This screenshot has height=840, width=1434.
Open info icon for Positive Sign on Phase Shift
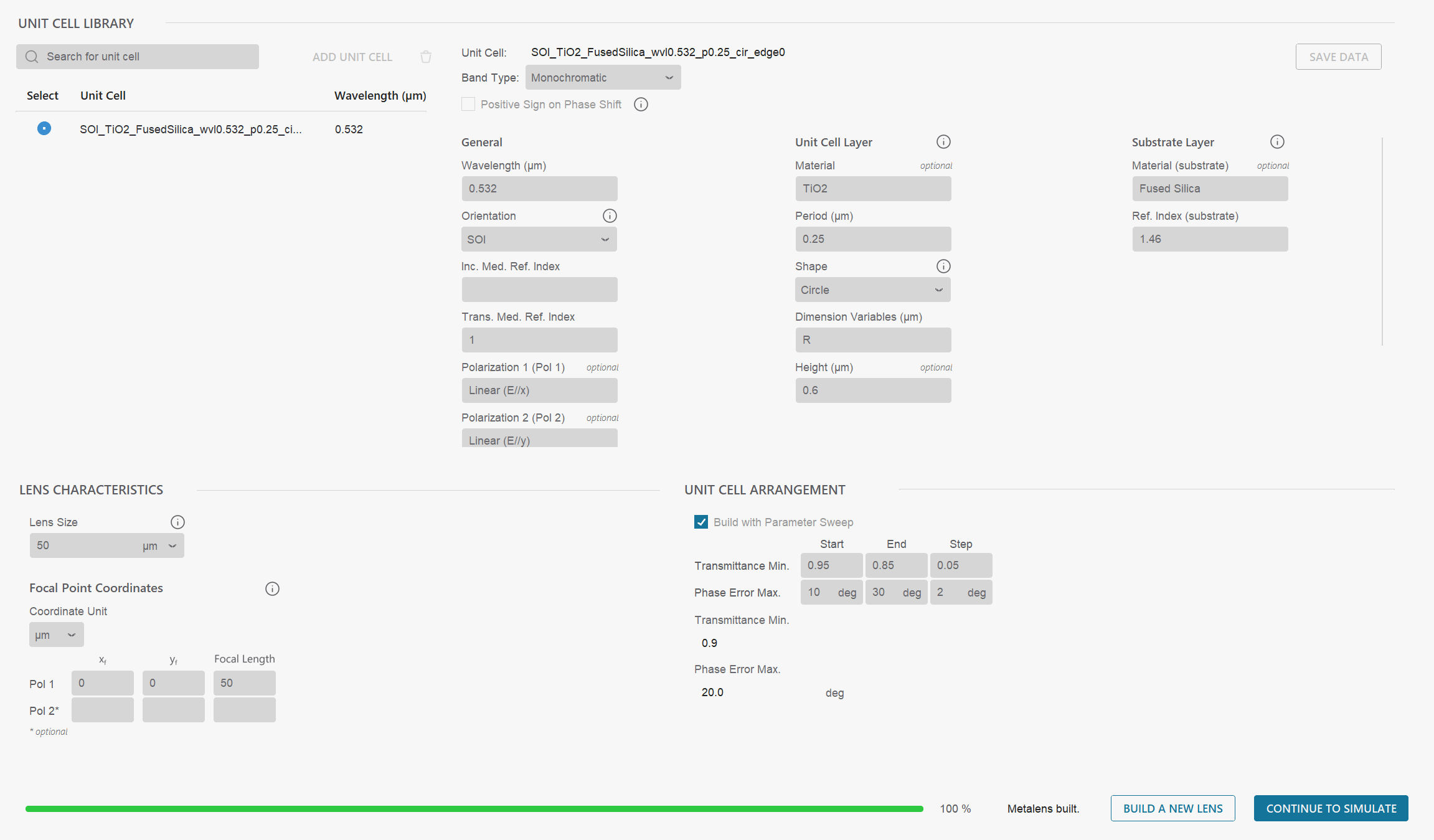click(x=641, y=105)
